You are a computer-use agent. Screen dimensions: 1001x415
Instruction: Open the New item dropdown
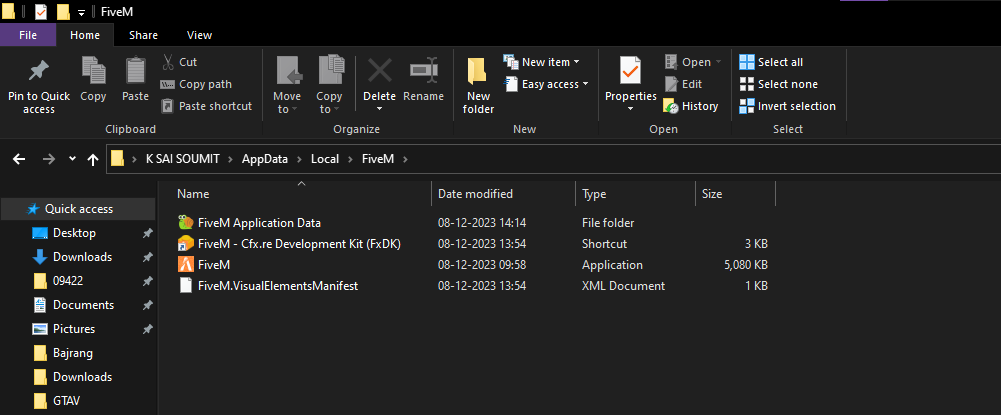click(545, 62)
